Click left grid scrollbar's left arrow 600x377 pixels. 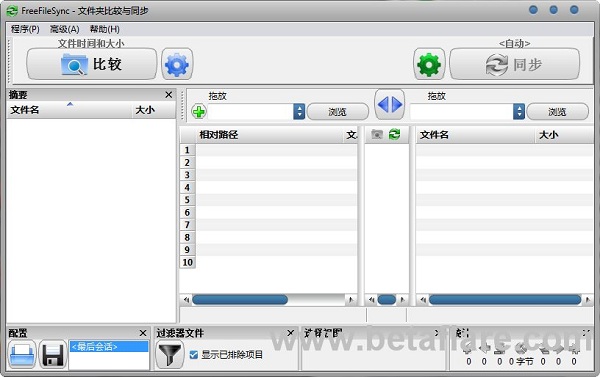(x=186, y=300)
